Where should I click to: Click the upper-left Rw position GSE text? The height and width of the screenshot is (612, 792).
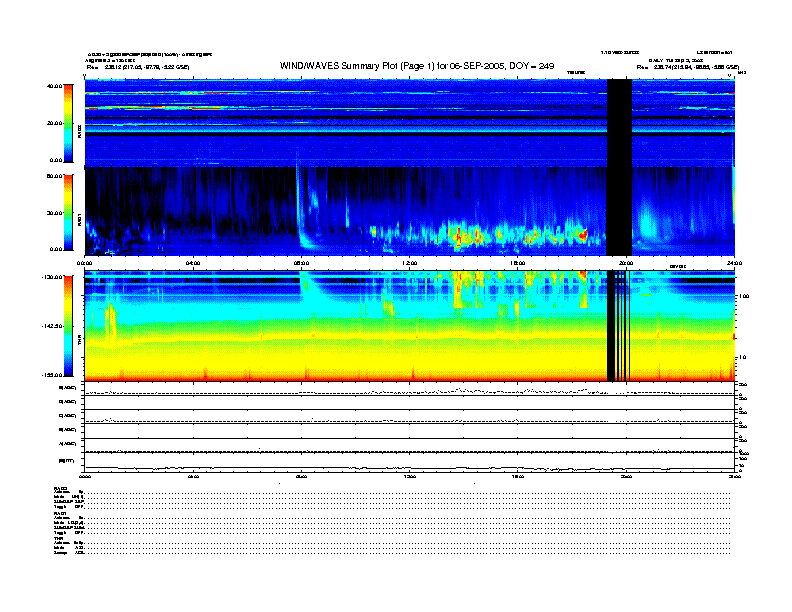(x=137, y=67)
